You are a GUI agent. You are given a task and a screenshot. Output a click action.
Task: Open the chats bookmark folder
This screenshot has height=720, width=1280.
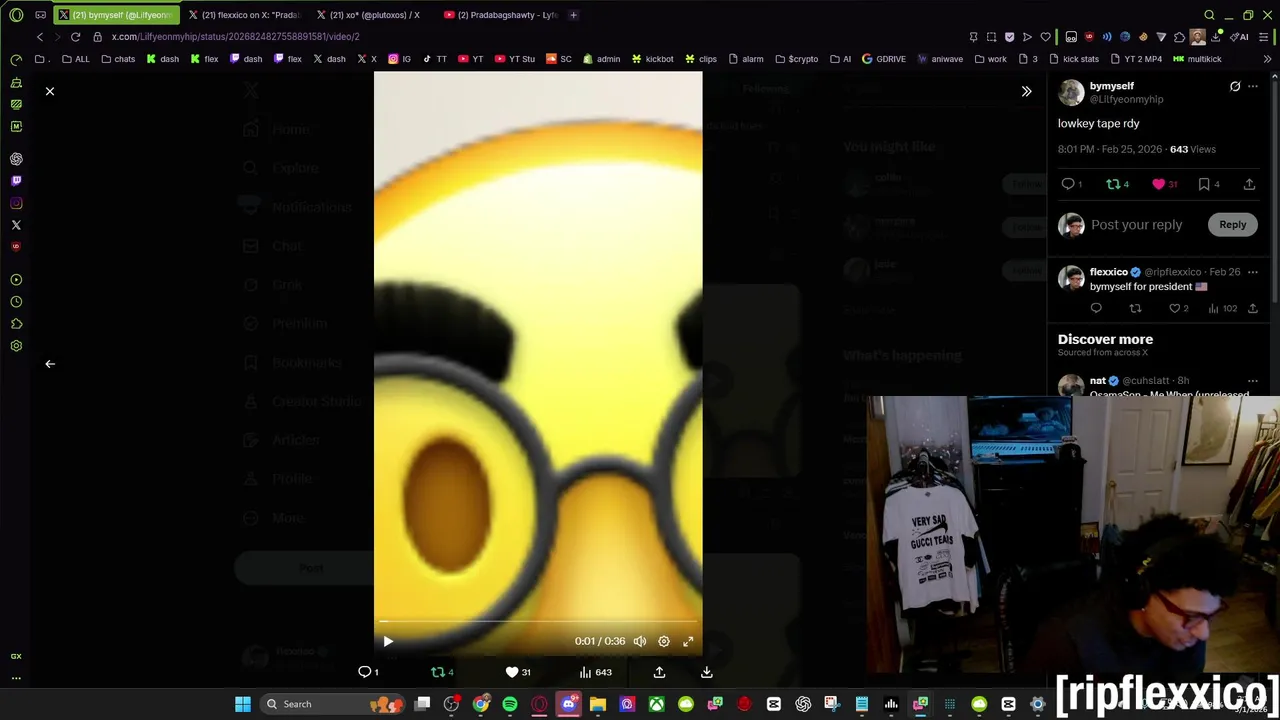click(x=118, y=59)
